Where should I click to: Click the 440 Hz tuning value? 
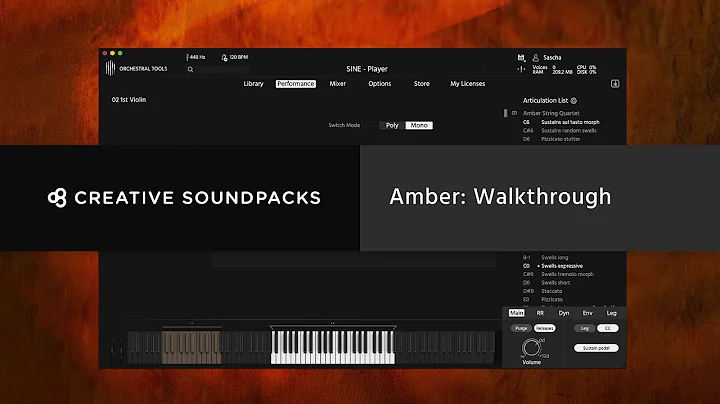[x=197, y=57]
